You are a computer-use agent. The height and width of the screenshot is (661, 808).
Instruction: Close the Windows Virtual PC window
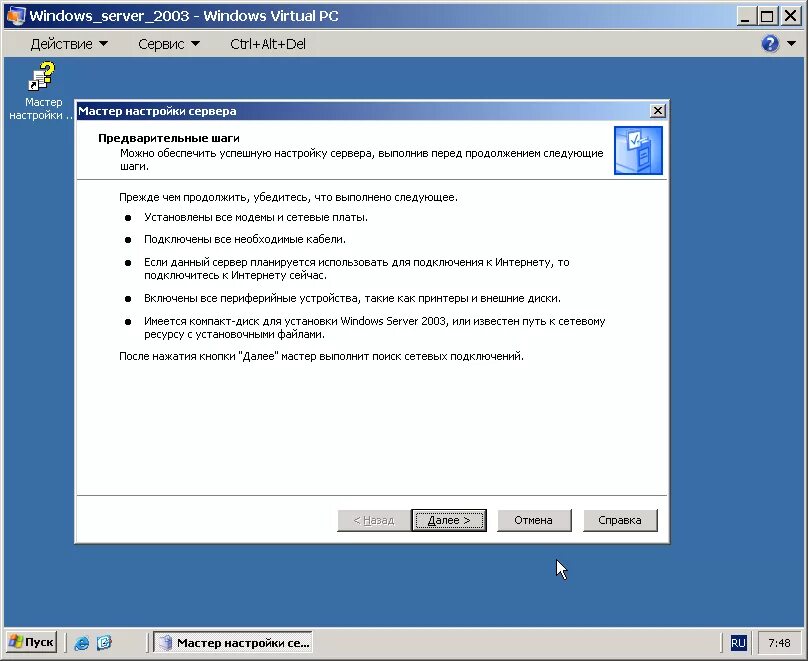790,16
